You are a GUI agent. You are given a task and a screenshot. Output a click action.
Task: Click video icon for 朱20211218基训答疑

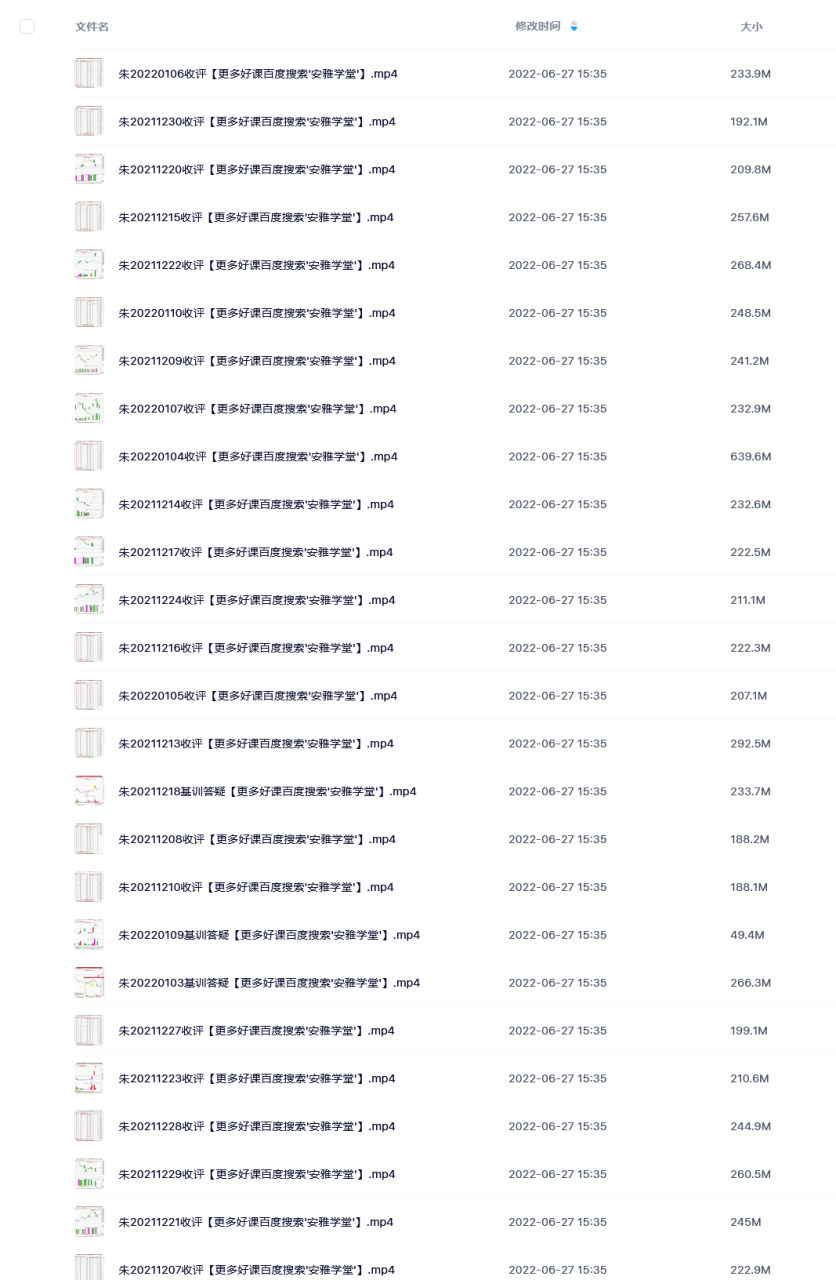point(89,791)
